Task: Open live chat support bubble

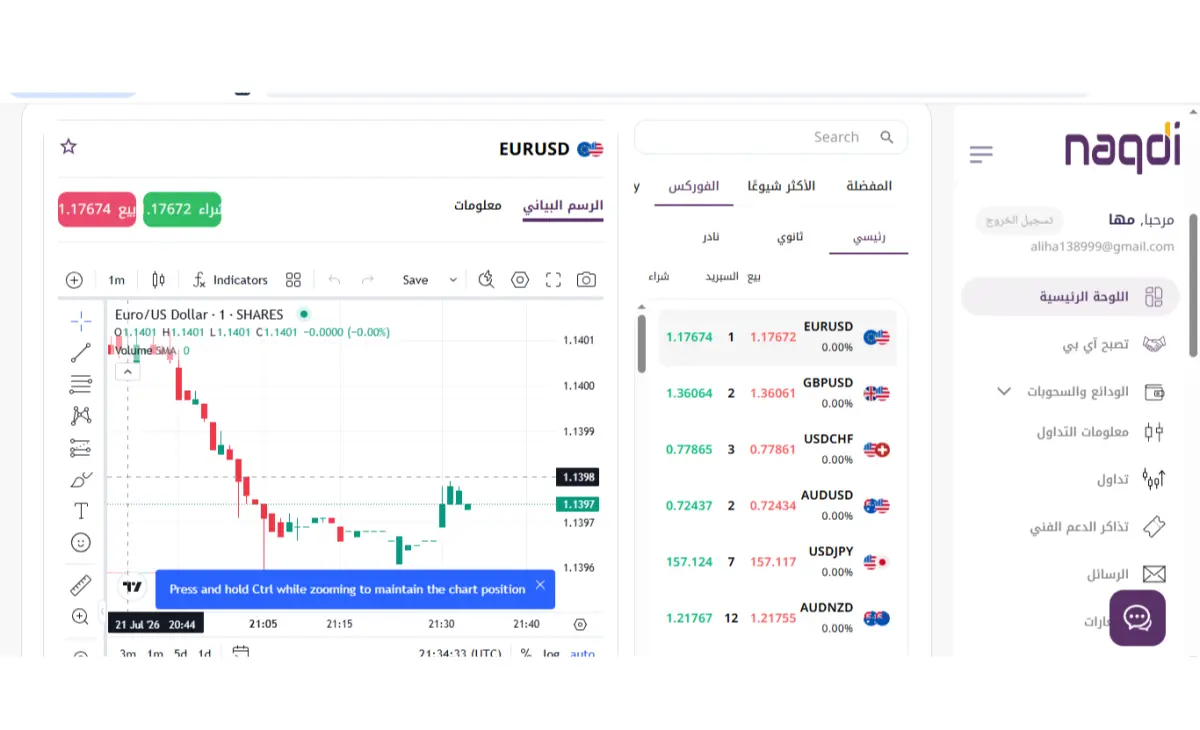Action: (x=1138, y=618)
